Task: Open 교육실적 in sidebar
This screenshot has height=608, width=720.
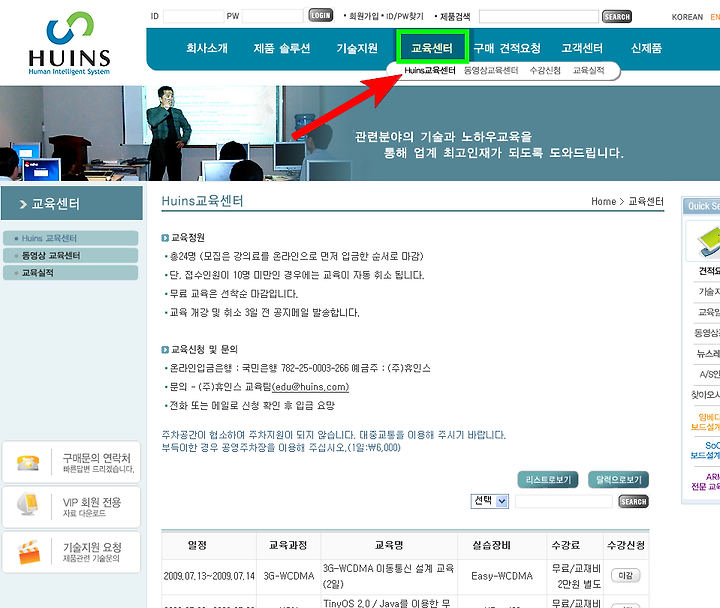Action: pos(70,273)
